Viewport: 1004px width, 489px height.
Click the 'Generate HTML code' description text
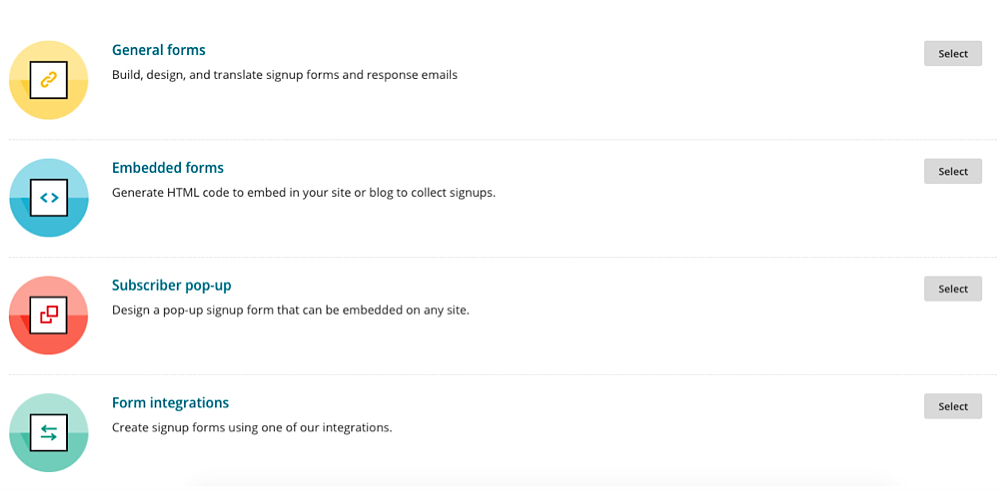(x=304, y=193)
